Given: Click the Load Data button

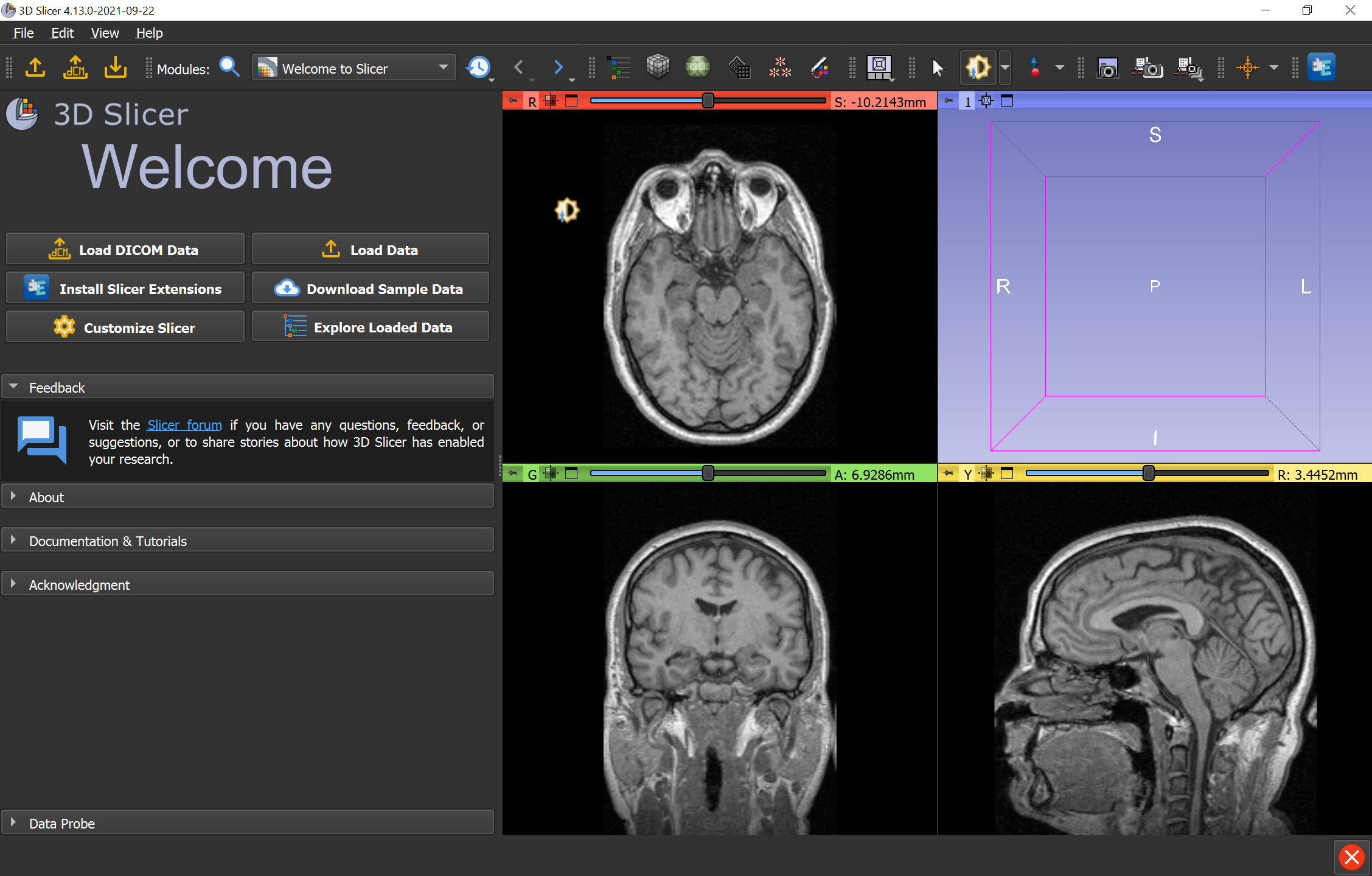Looking at the screenshot, I should [370, 249].
